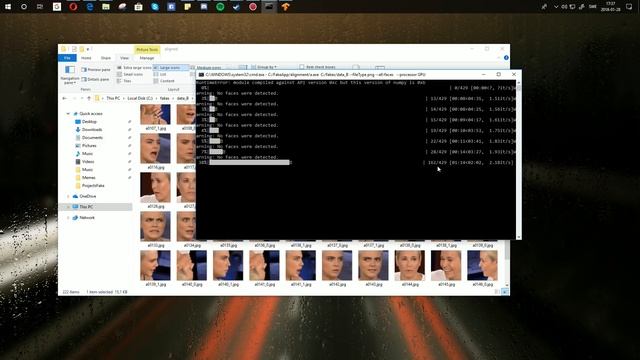Expand the This PC tree node
The height and width of the screenshot is (360, 640).
coord(68,207)
